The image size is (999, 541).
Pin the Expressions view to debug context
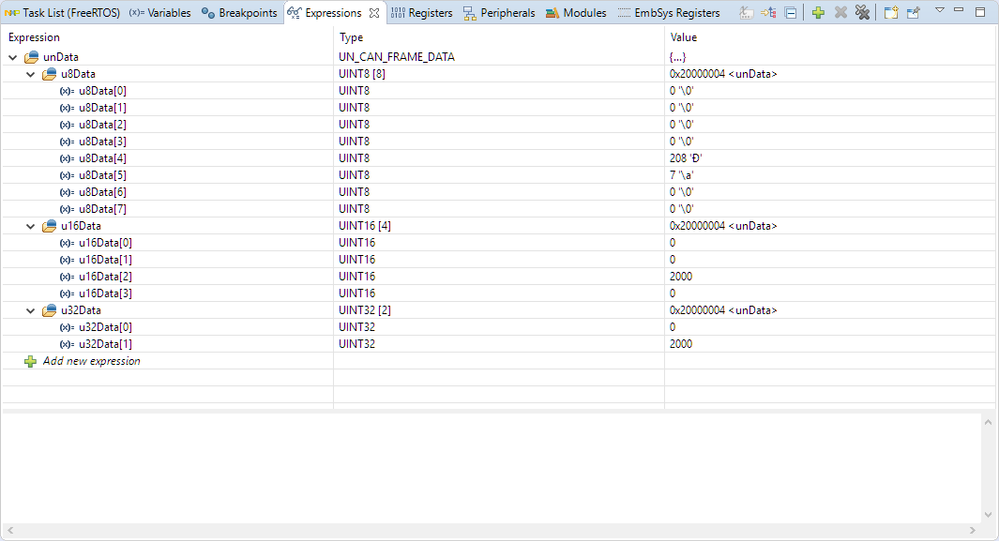click(914, 13)
